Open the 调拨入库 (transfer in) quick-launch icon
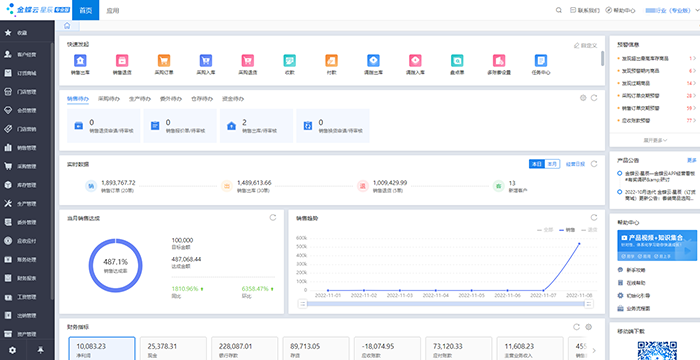 click(415, 61)
